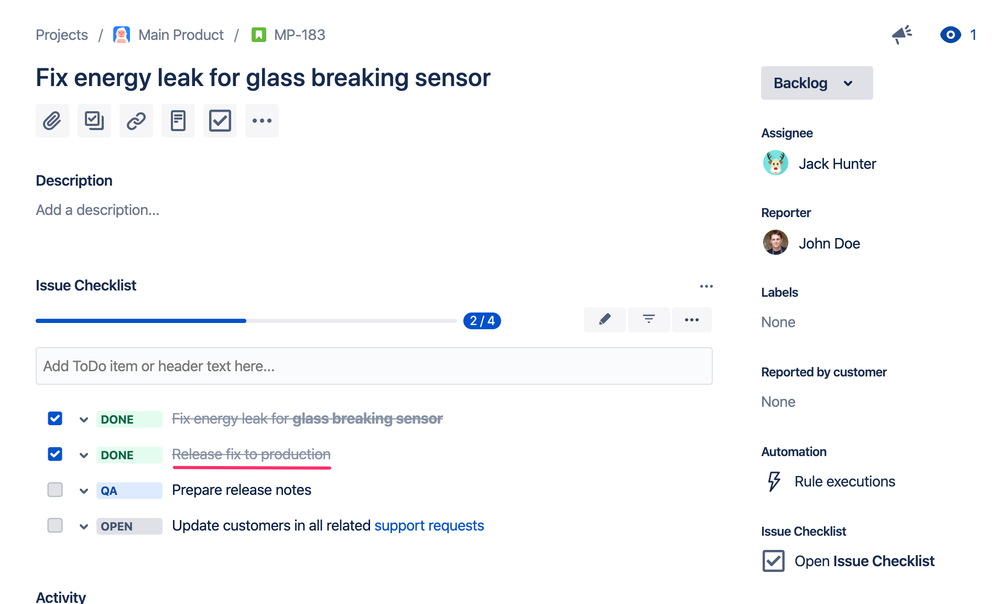
Task: Open the checklist icon in the issue toolbar
Action: 220,120
